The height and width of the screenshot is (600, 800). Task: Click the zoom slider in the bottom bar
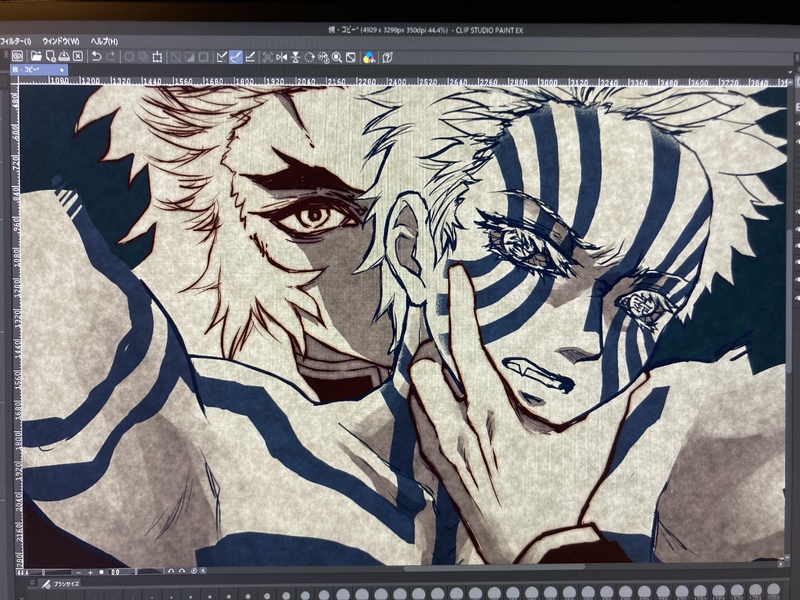[x=51, y=572]
